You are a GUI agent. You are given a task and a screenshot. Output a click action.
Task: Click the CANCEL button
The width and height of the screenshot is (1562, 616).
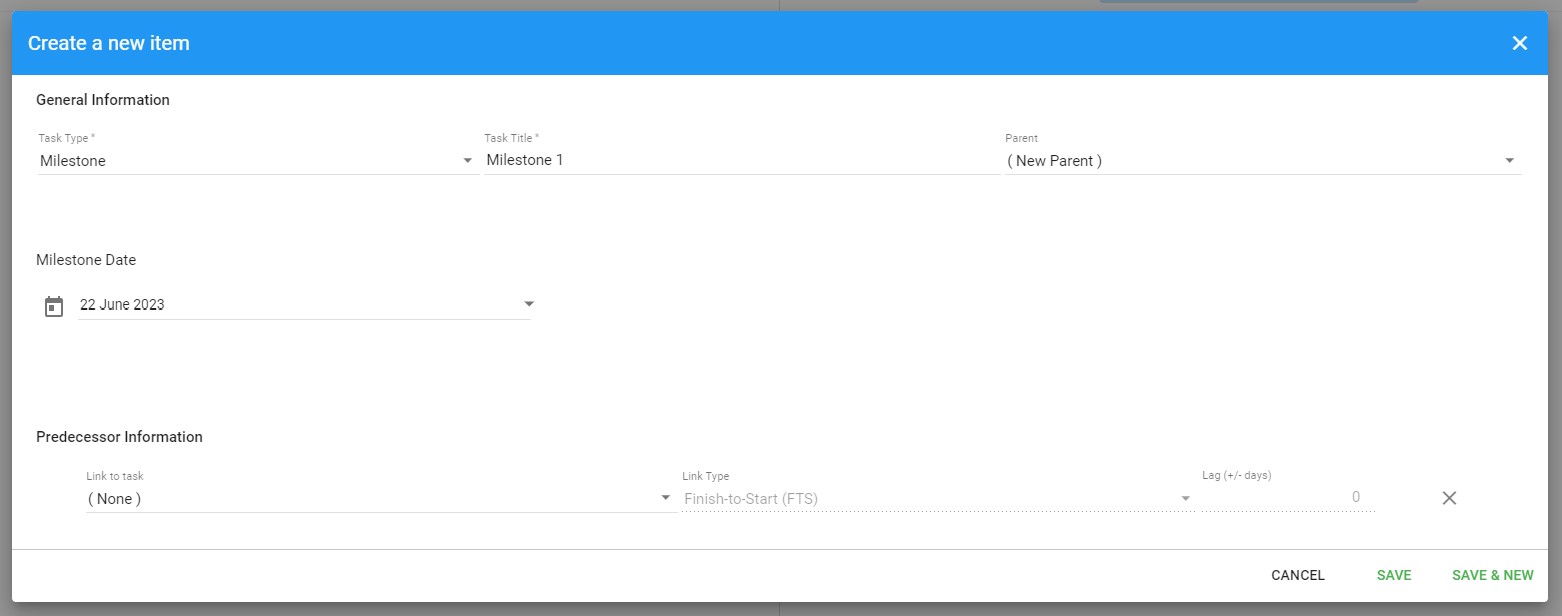(x=1297, y=575)
